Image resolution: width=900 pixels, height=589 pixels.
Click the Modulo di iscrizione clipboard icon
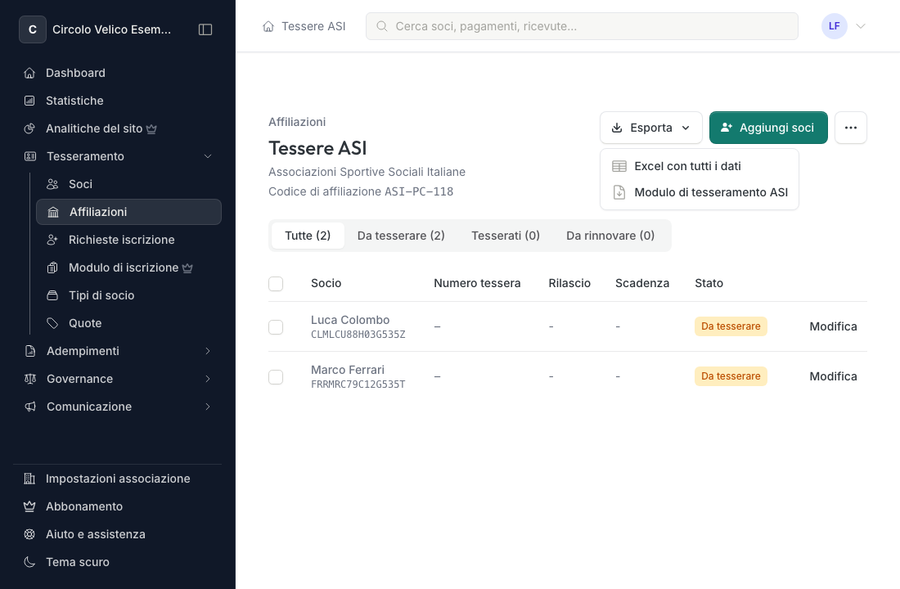click(x=52, y=268)
